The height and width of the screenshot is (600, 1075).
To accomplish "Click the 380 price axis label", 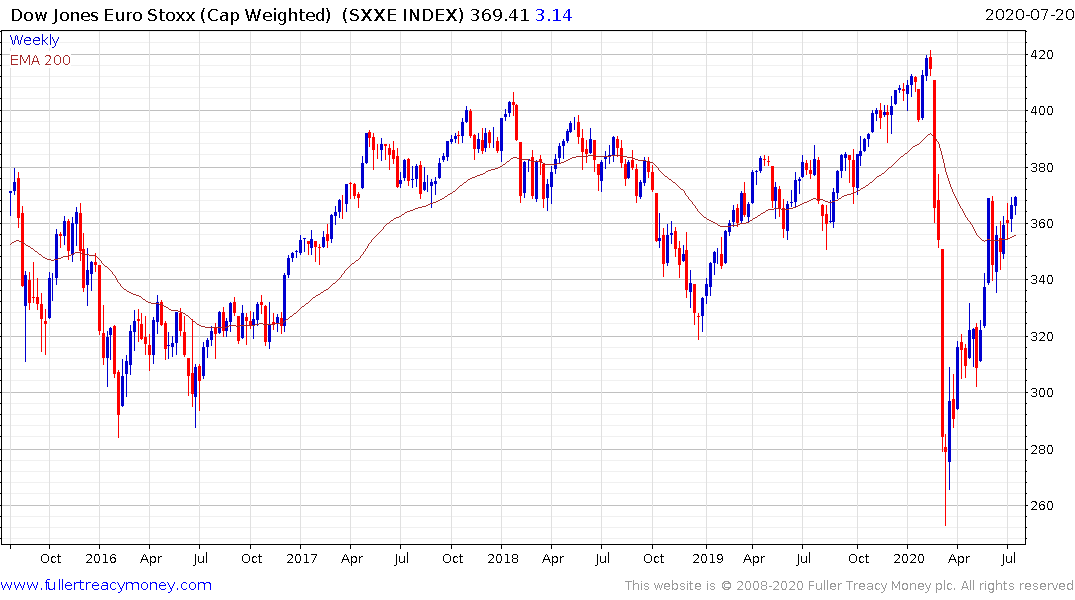I will pyautogui.click(x=1042, y=167).
